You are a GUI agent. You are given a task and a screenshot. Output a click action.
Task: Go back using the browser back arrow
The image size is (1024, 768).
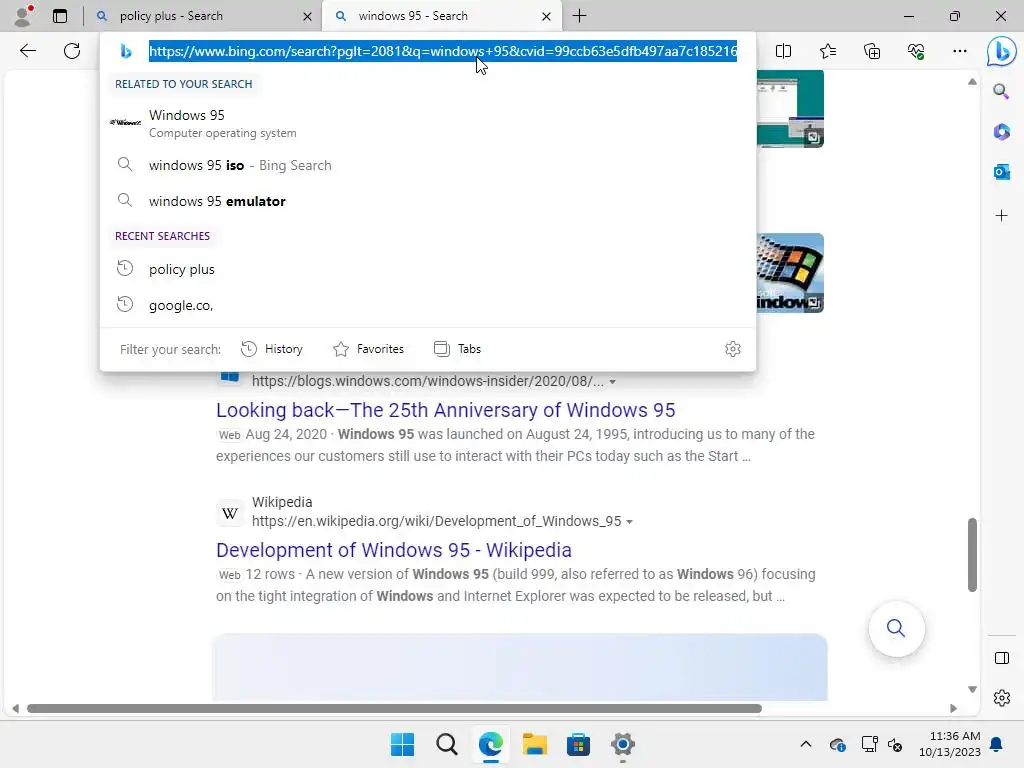click(27, 51)
